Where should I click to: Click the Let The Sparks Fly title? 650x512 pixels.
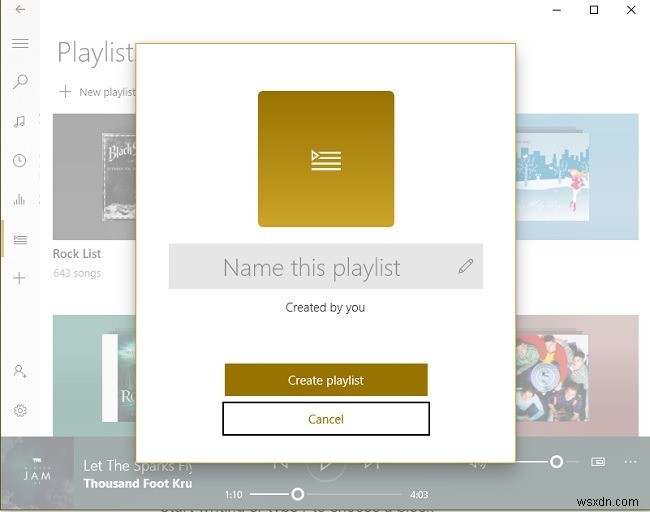coord(137,466)
